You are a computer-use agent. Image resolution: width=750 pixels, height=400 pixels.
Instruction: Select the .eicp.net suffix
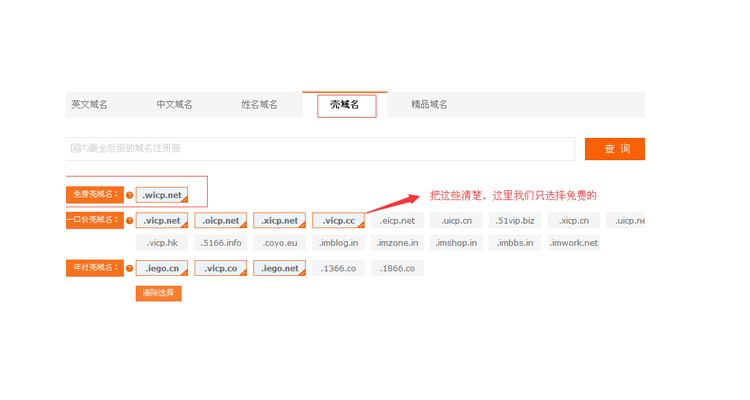397,221
